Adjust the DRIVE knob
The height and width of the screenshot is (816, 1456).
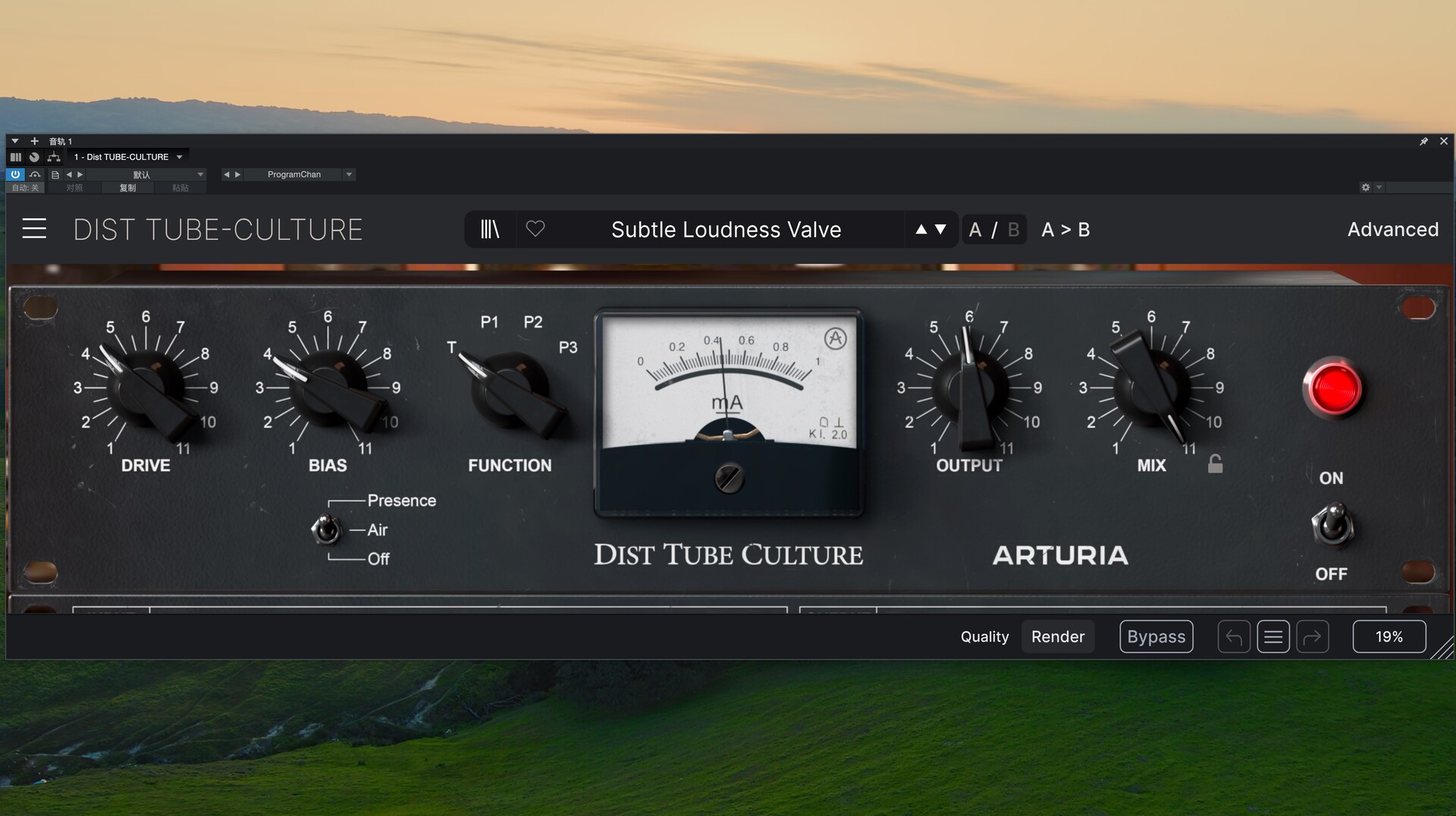click(x=146, y=388)
